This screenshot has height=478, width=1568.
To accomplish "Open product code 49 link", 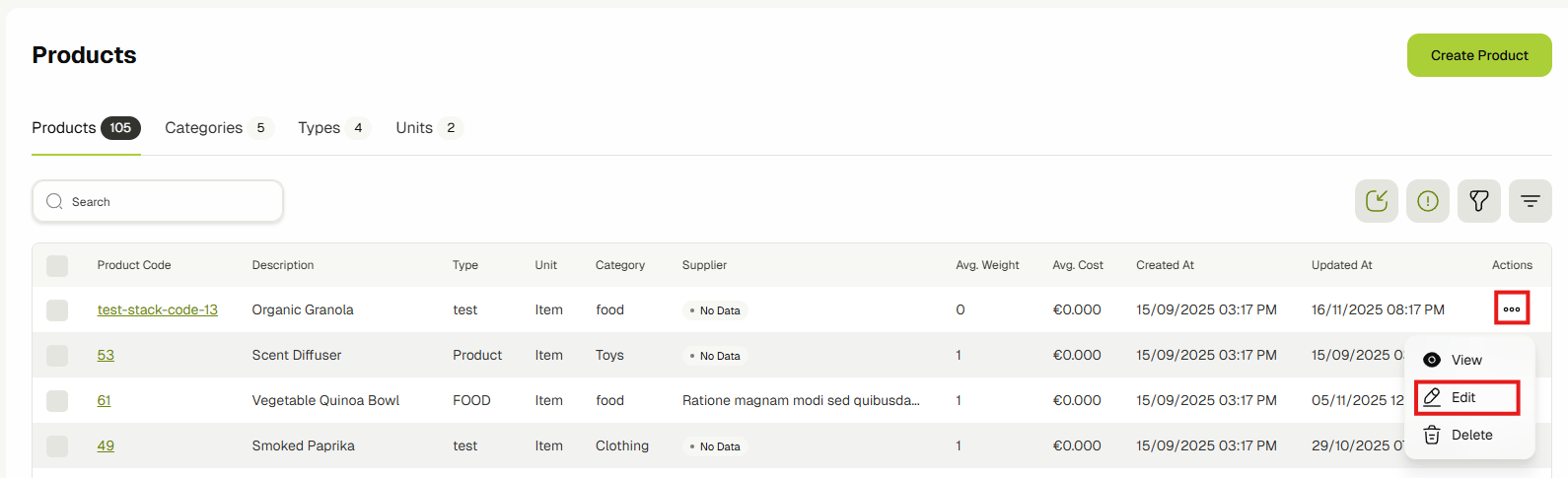I will click(x=106, y=445).
